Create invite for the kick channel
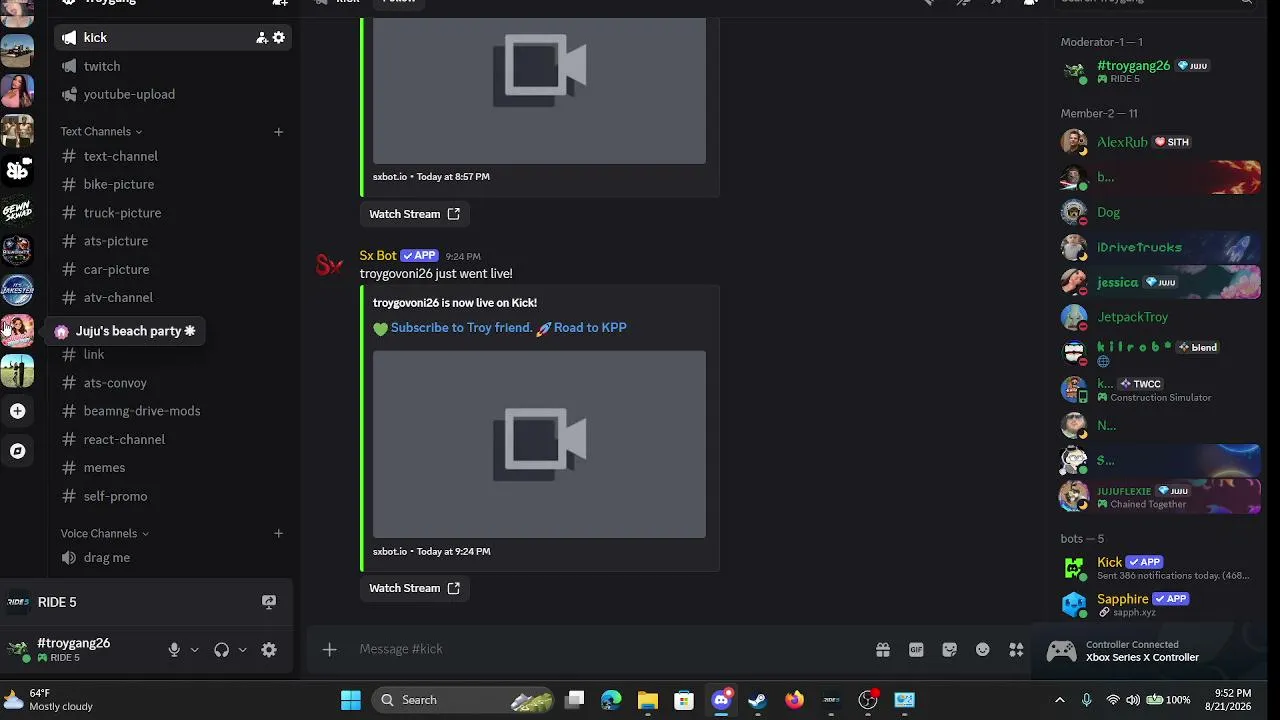The height and width of the screenshot is (720, 1280). 261,38
